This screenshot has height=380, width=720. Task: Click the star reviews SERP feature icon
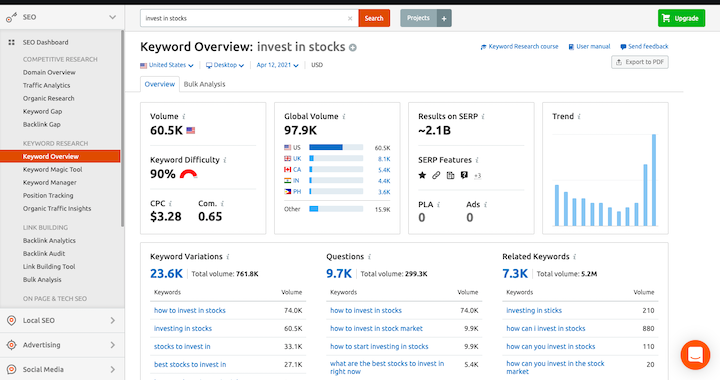(422, 175)
